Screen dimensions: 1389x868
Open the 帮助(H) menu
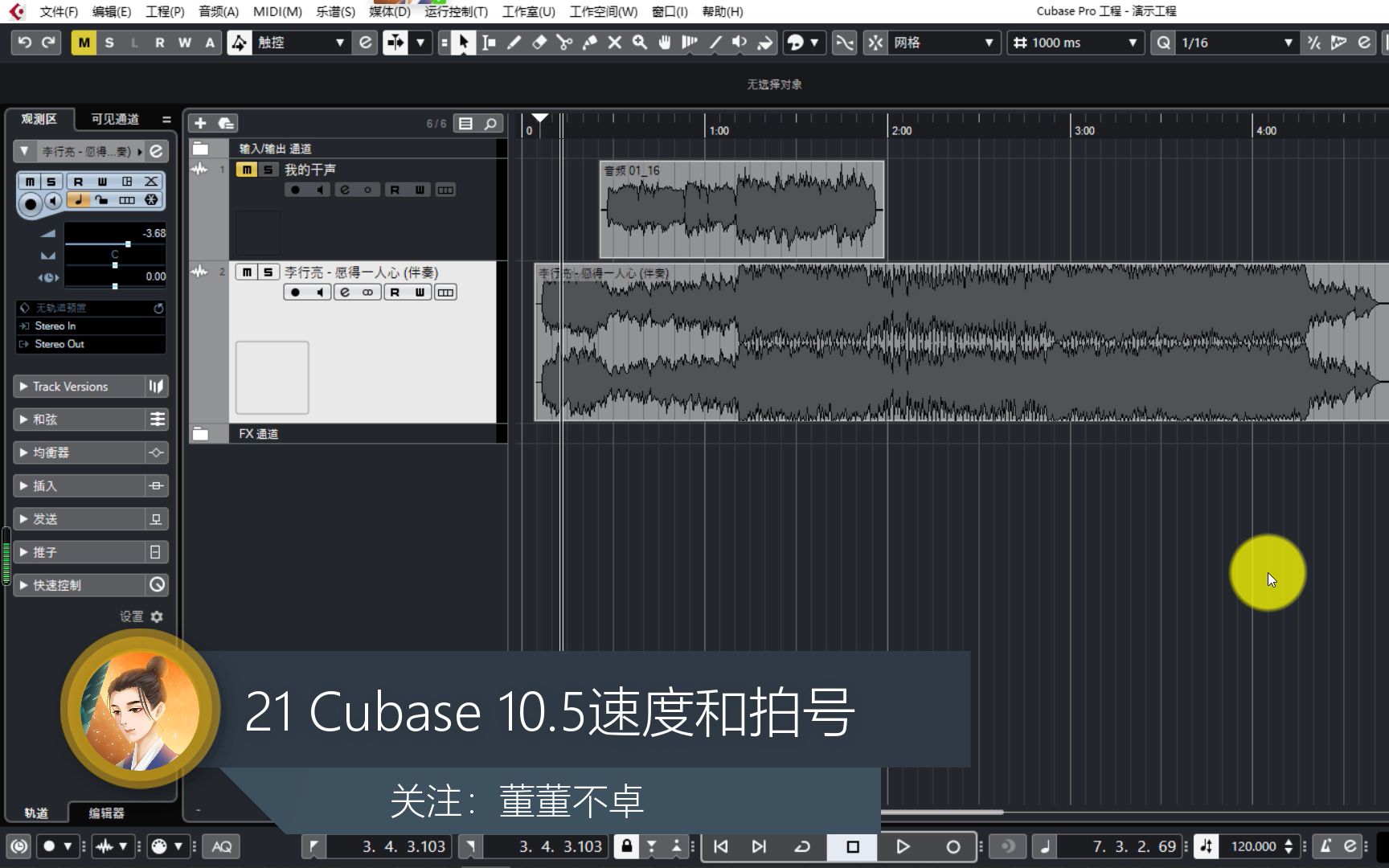pyautogui.click(x=723, y=11)
